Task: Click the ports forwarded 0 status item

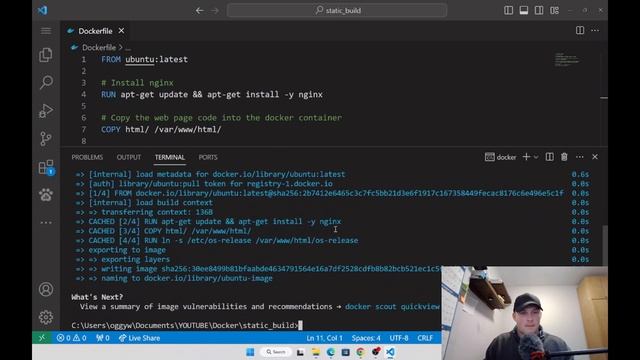Action: click(x=102, y=338)
